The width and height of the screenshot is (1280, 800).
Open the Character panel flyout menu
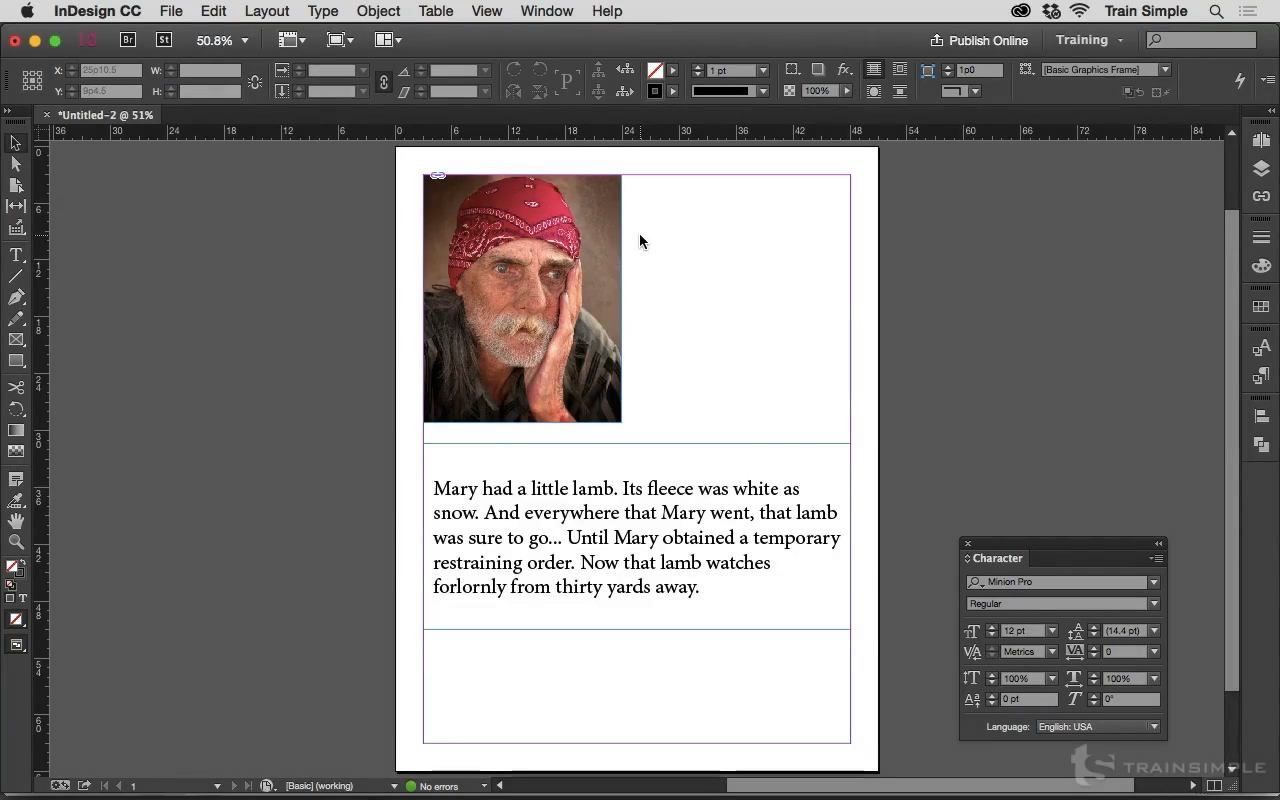(x=1156, y=558)
